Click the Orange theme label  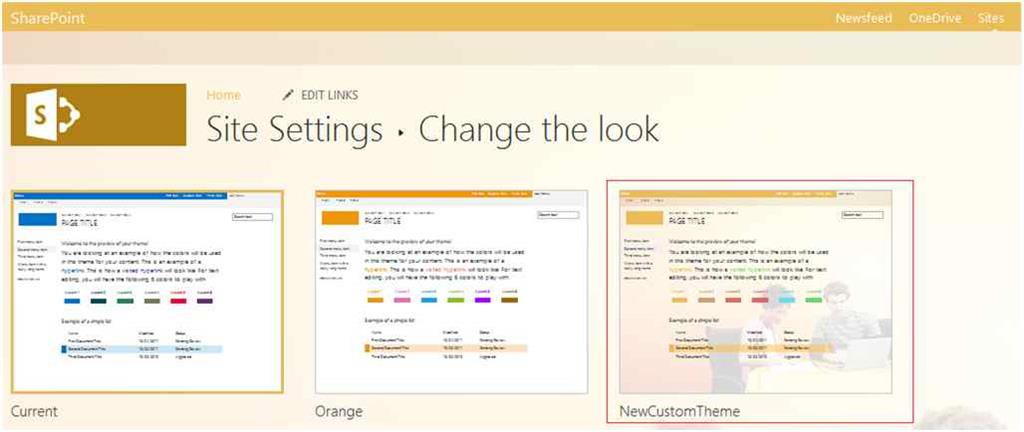(338, 412)
